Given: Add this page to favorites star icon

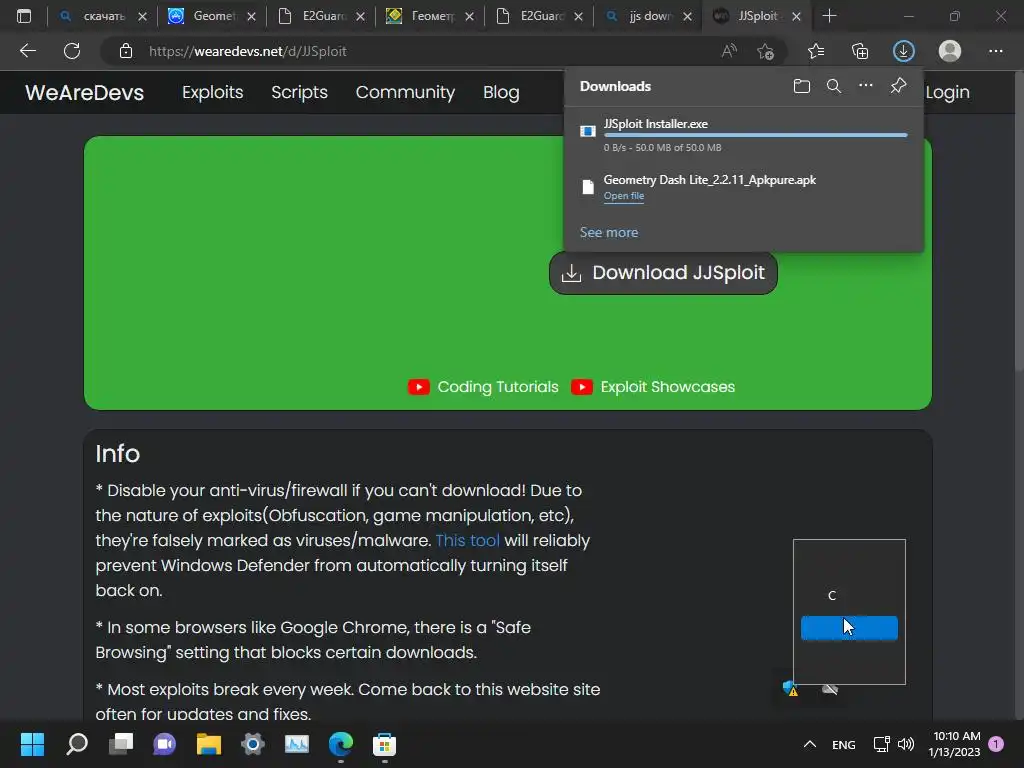Looking at the screenshot, I should [765, 51].
